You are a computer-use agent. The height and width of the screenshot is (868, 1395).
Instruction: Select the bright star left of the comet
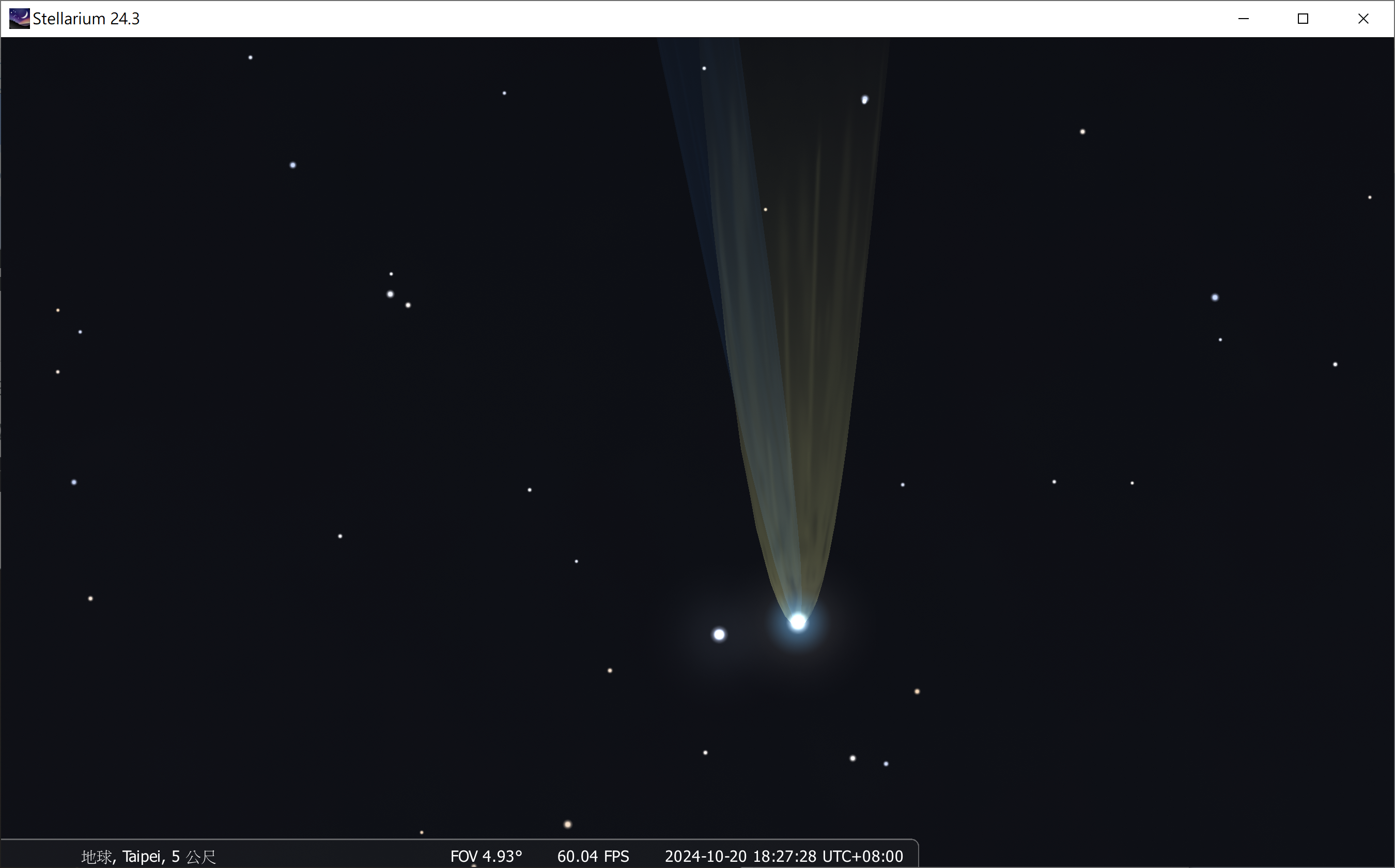click(719, 634)
